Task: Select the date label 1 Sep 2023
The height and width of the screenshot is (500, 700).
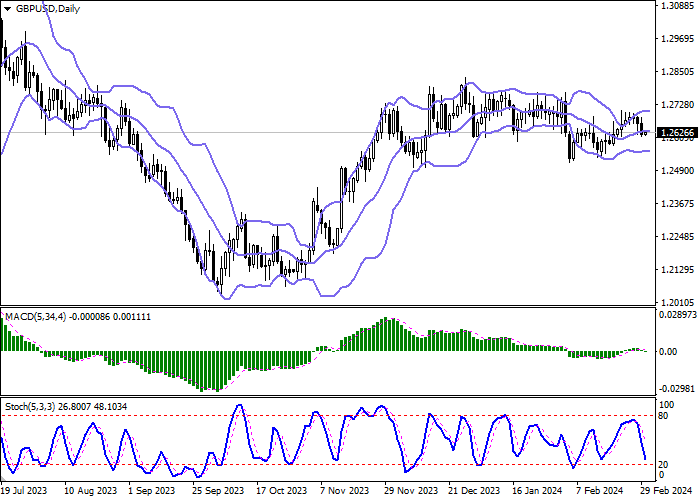Action: click(x=152, y=491)
